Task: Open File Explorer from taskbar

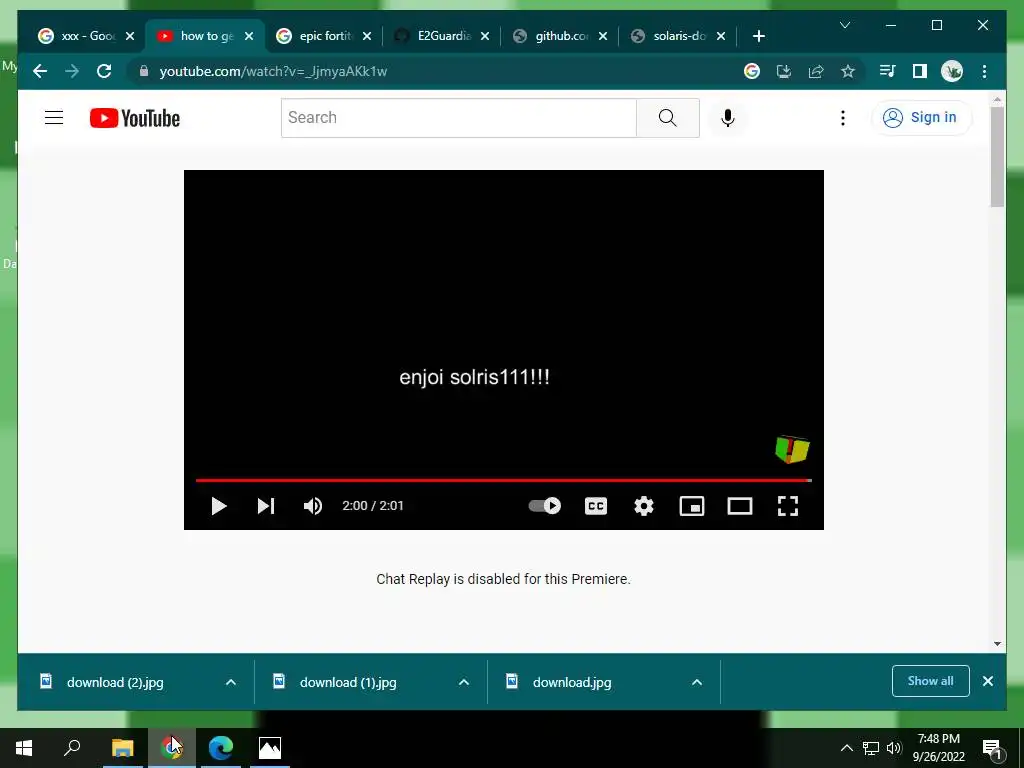Action: (x=122, y=748)
